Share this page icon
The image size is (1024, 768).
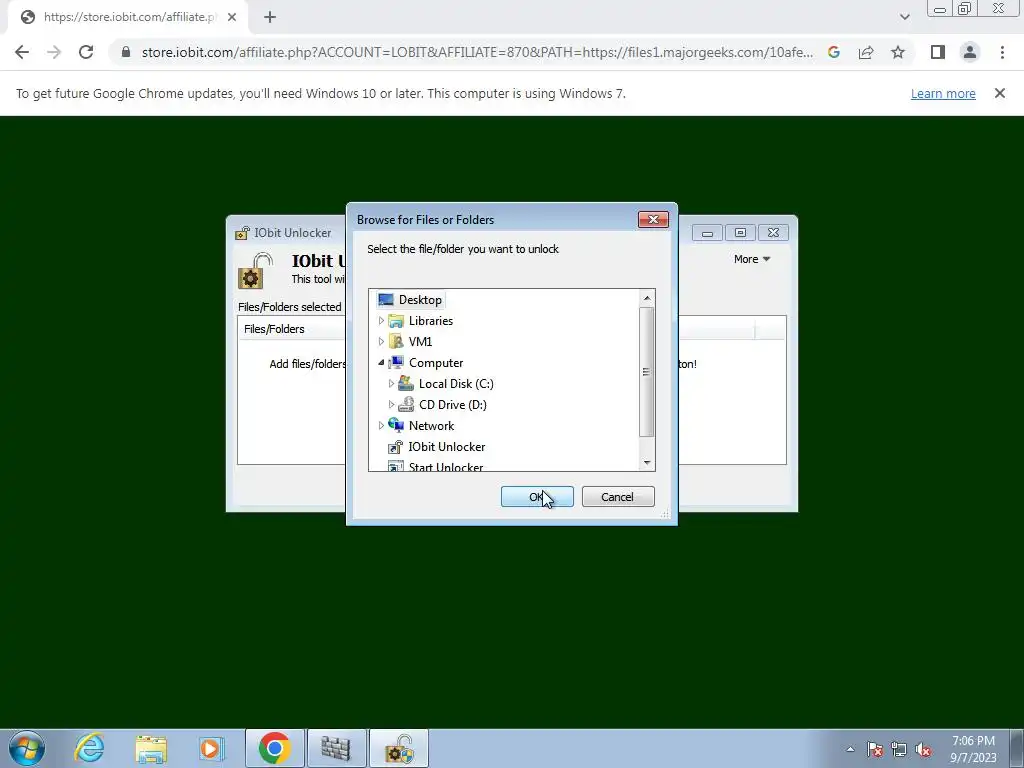pos(866,52)
